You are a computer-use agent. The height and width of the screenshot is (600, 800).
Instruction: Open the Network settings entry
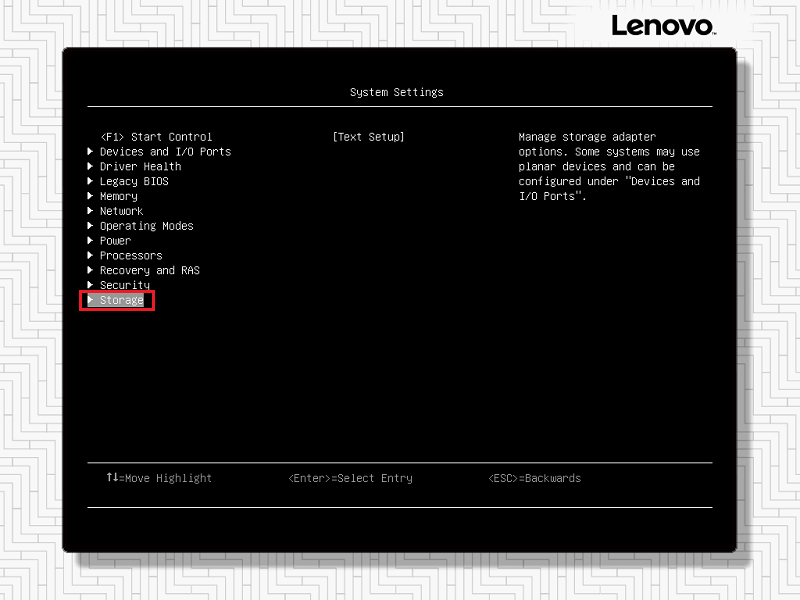click(x=121, y=211)
